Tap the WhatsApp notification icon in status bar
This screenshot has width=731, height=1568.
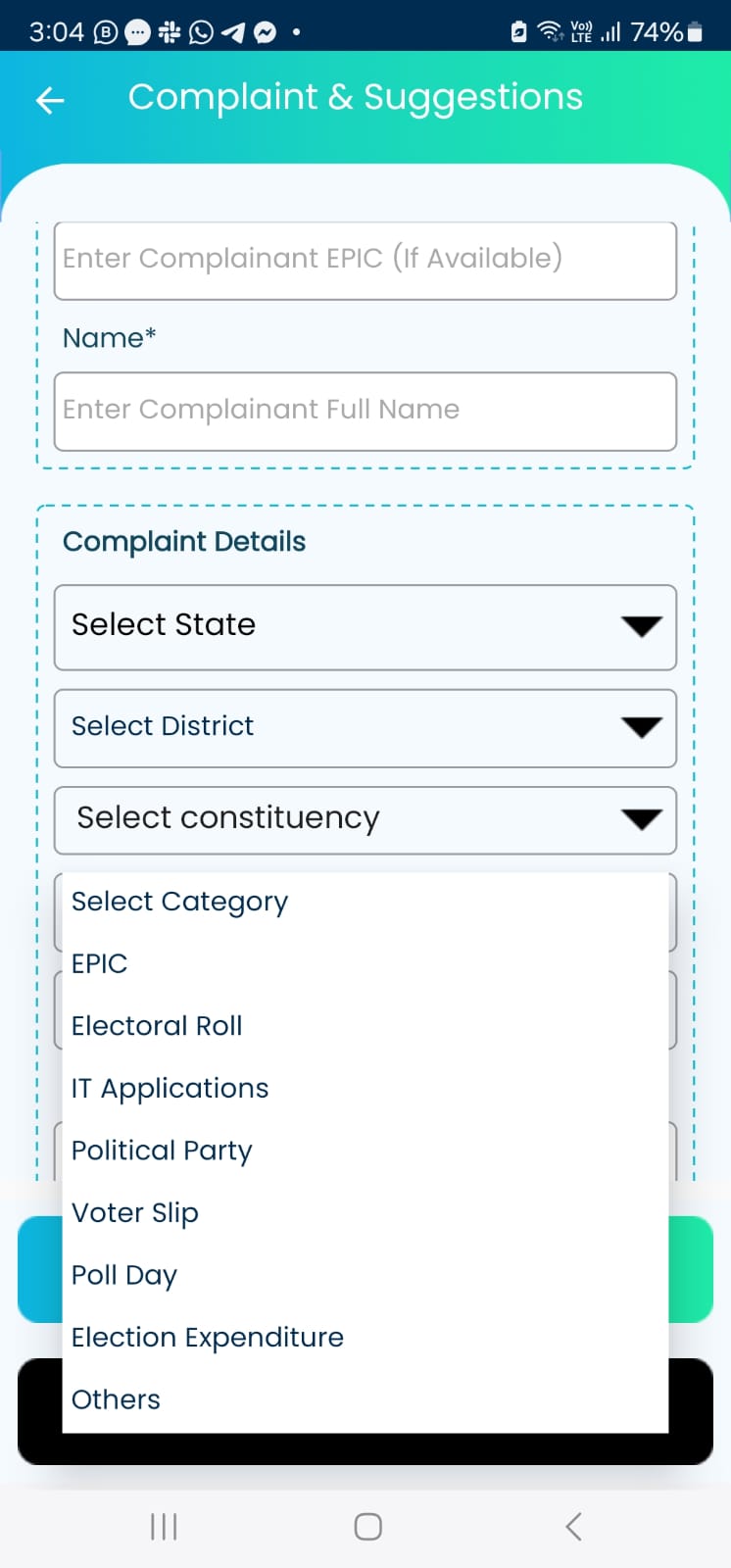[x=202, y=32]
